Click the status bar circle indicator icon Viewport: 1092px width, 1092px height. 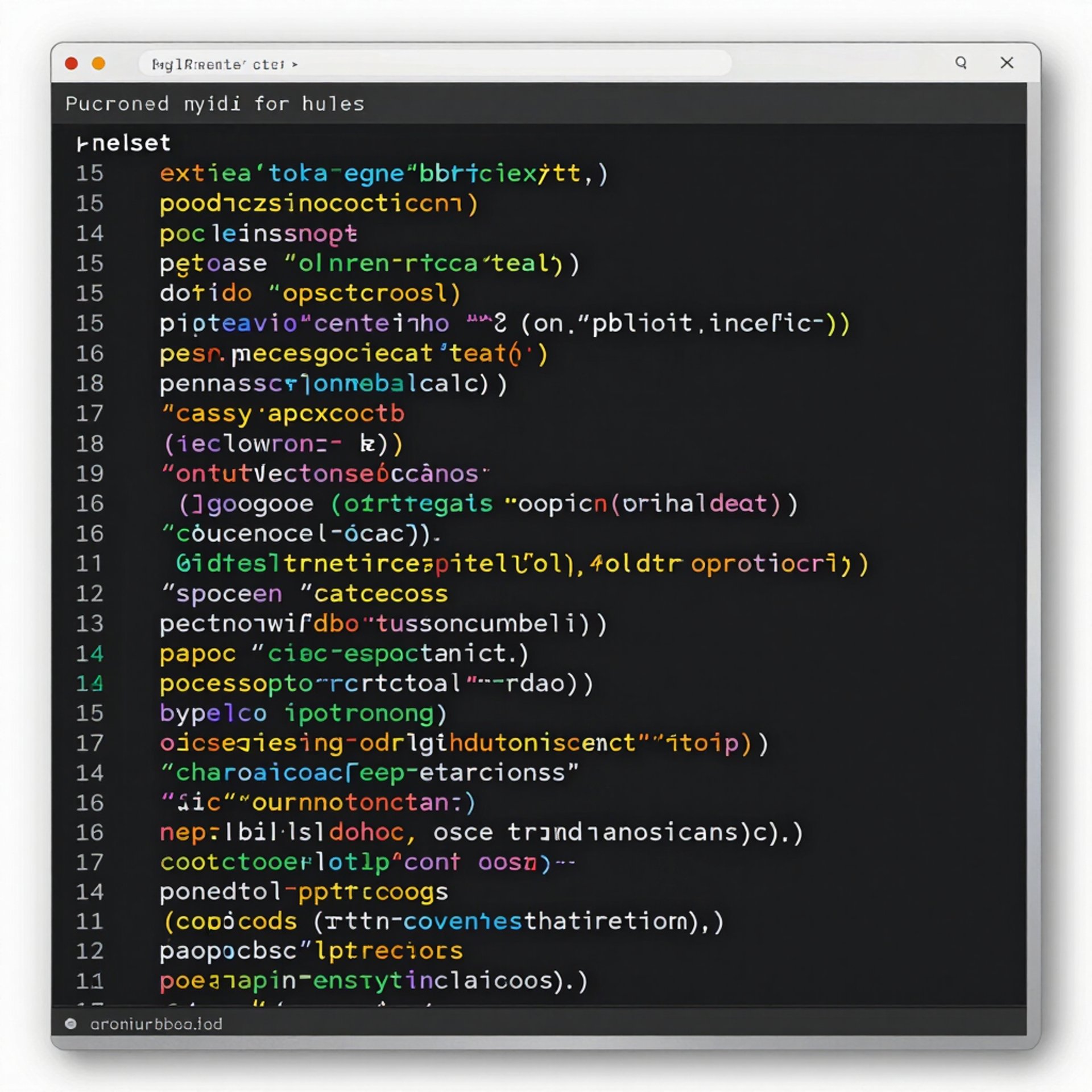click(x=71, y=1024)
